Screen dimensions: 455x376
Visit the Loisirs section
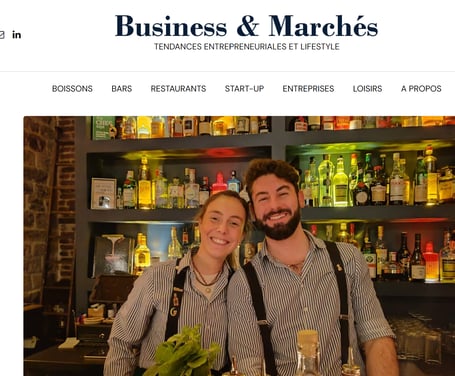point(367,89)
